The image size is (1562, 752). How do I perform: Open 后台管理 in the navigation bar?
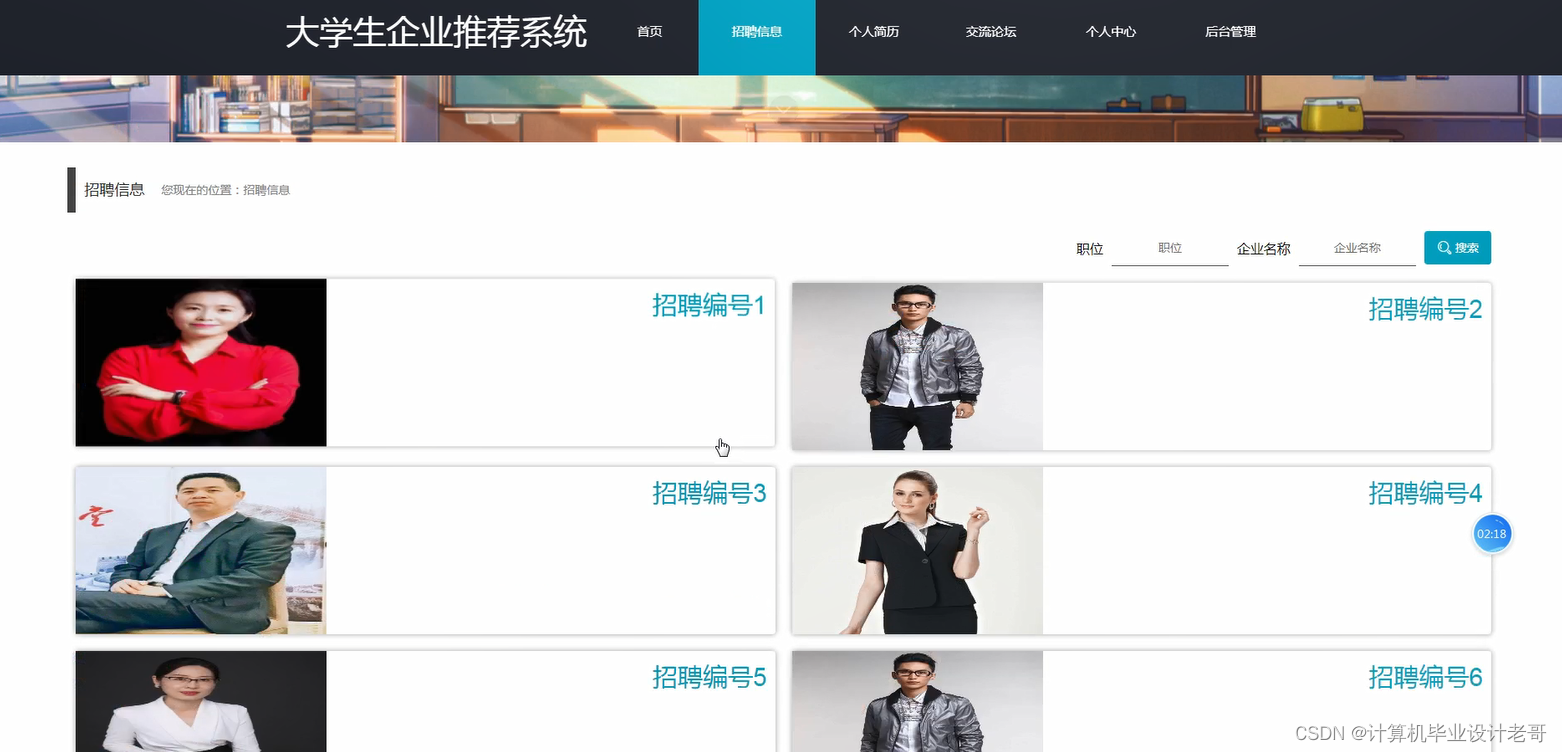pyautogui.click(x=1230, y=32)
